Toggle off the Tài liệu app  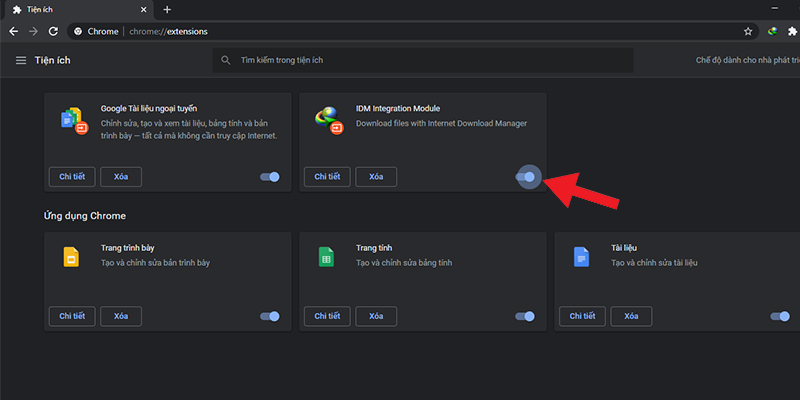tap(780, 316)
